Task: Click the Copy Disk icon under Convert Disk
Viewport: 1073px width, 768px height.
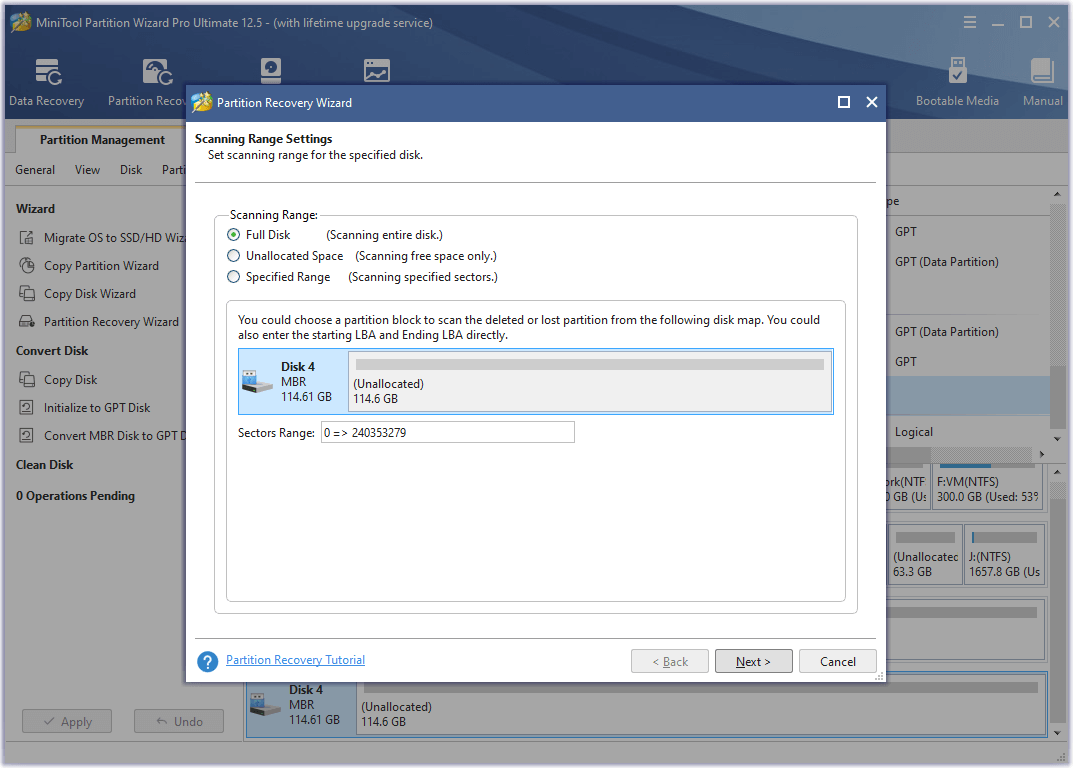Action: [26, 379]
